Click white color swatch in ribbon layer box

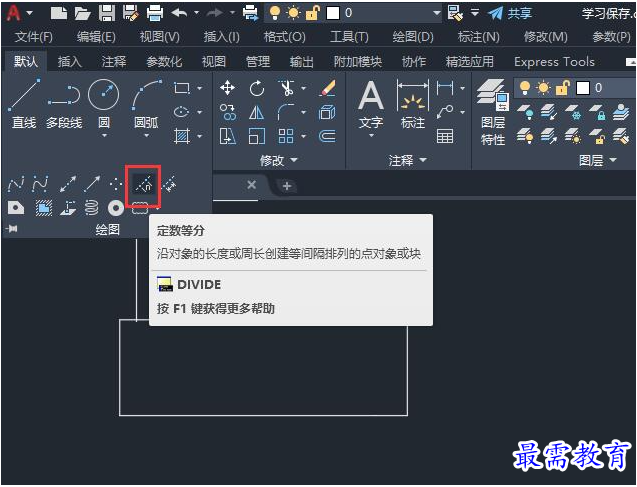coord(583,88)
